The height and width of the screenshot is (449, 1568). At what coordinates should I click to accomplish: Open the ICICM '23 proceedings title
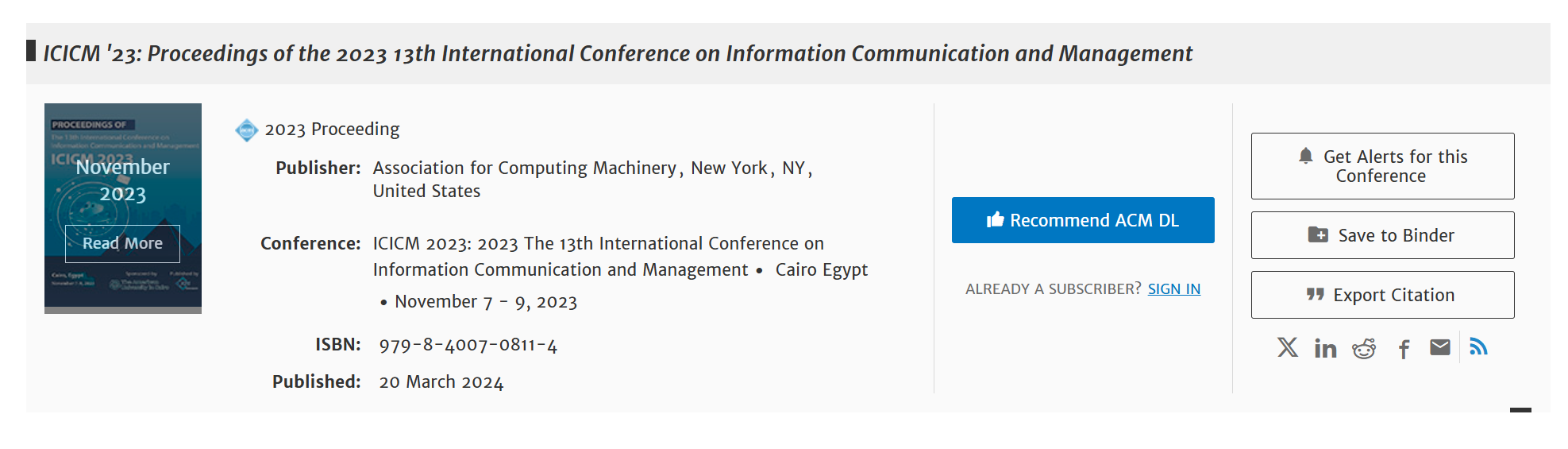coord(618,53)
